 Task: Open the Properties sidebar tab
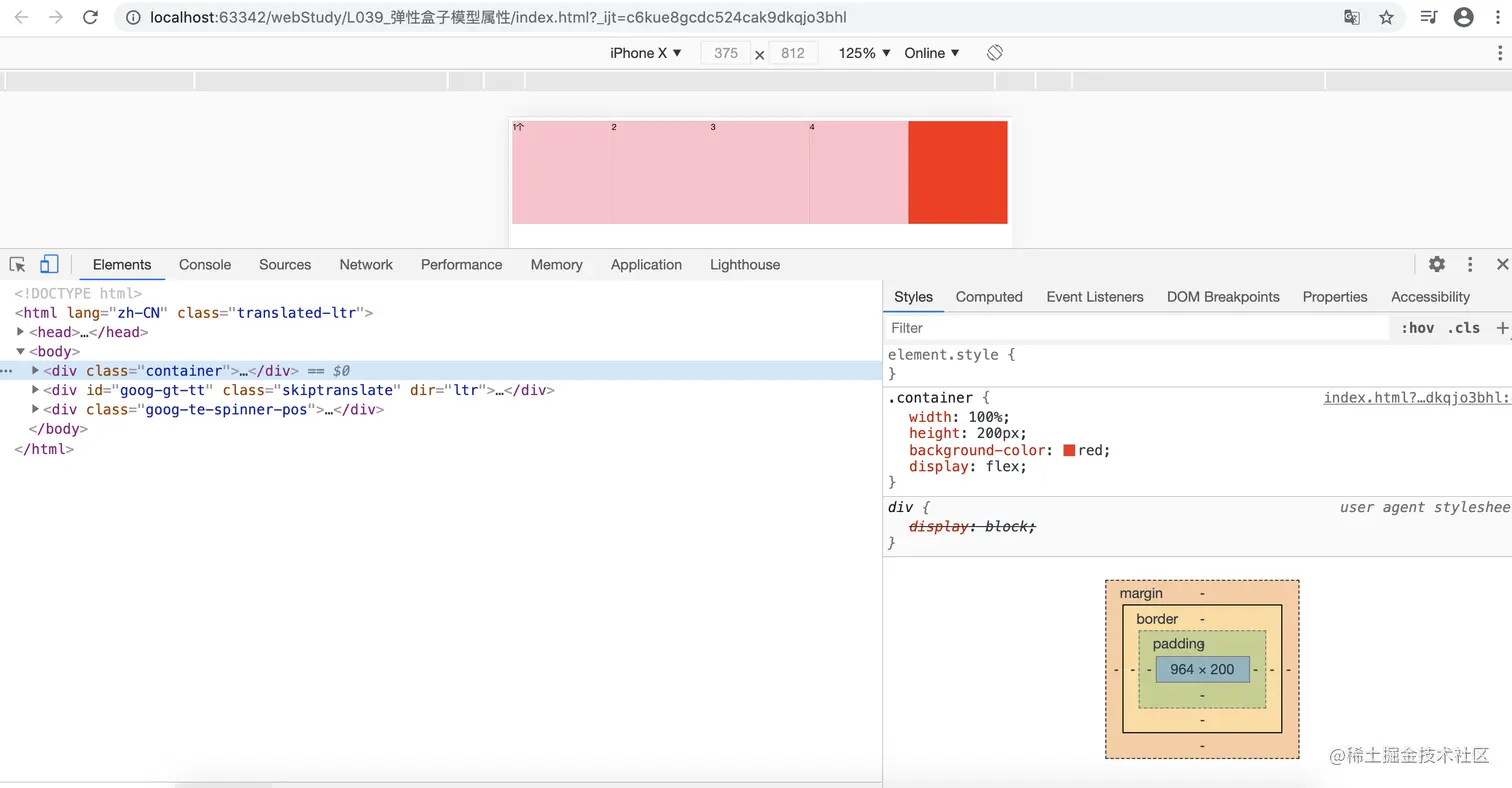click(1335, 297)
